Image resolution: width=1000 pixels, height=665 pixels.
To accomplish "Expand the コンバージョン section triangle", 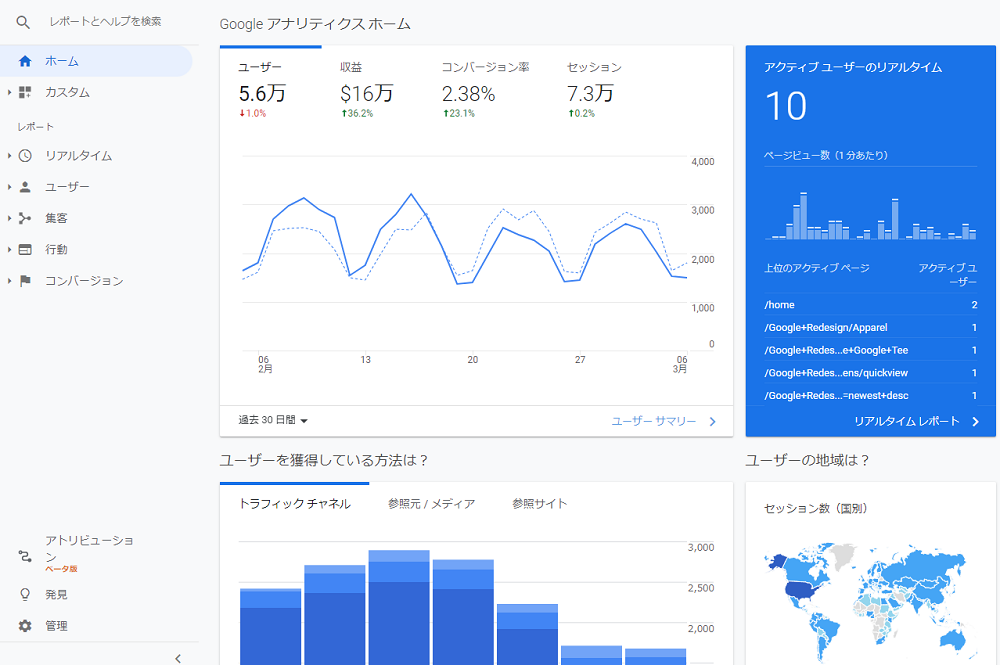I will (9, 281).
